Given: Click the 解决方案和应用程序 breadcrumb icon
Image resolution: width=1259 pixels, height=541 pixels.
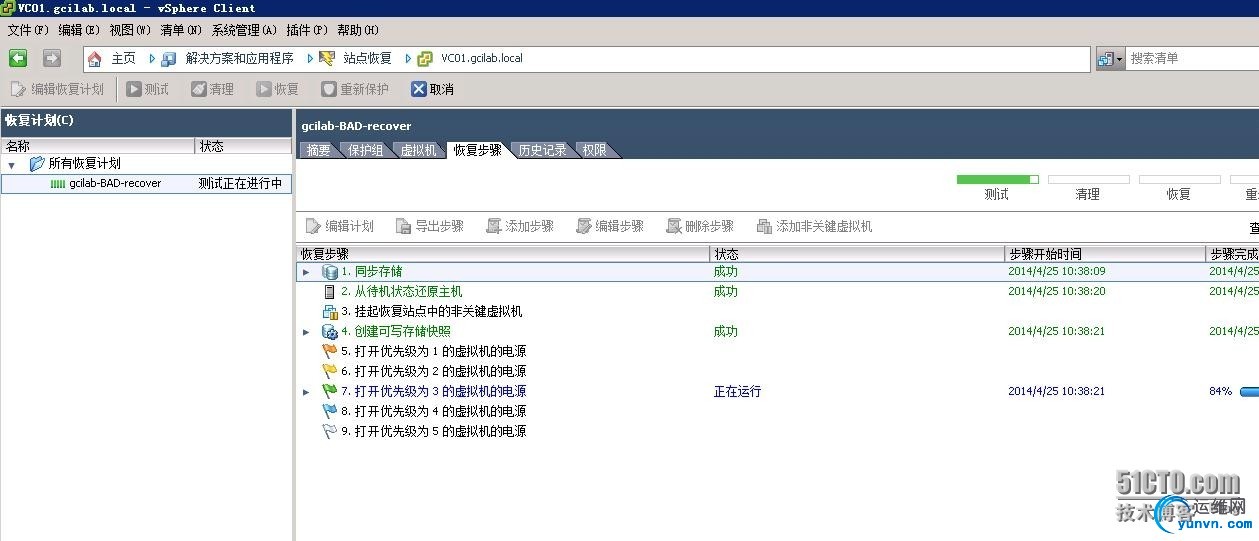Looking at the screenshot, I should click(x=169, y=59).
